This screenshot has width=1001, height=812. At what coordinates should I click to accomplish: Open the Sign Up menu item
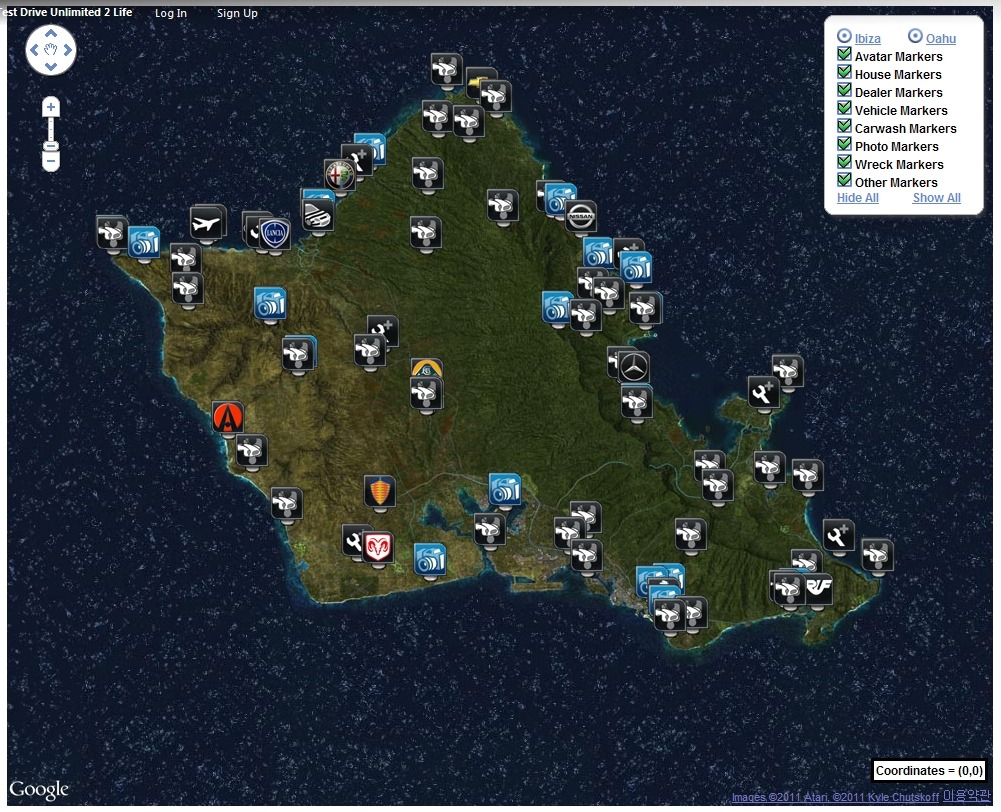tap(237, 13)
